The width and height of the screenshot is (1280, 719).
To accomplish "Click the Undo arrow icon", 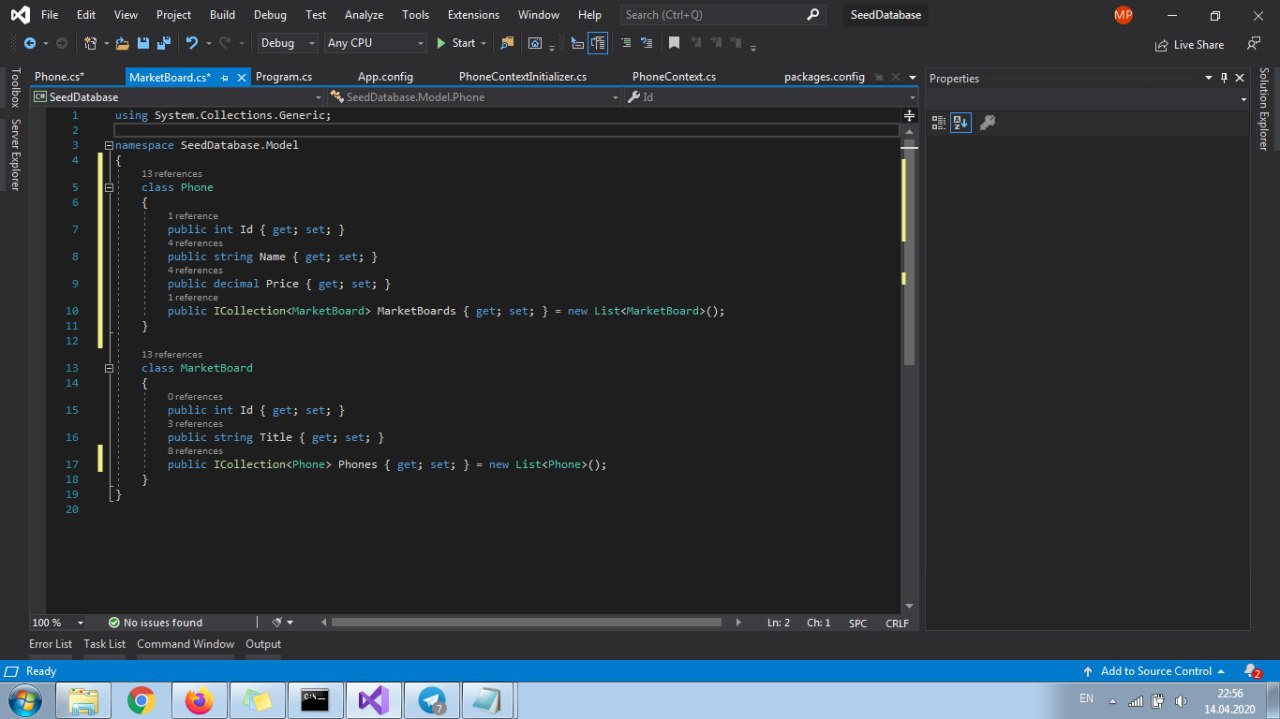I will 192,43.
